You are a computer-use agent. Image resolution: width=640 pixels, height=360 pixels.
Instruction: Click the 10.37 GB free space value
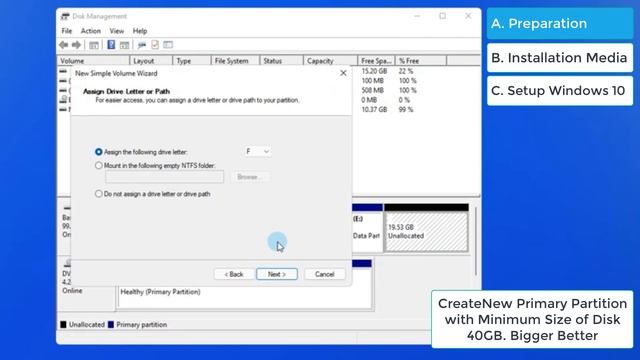374,109
